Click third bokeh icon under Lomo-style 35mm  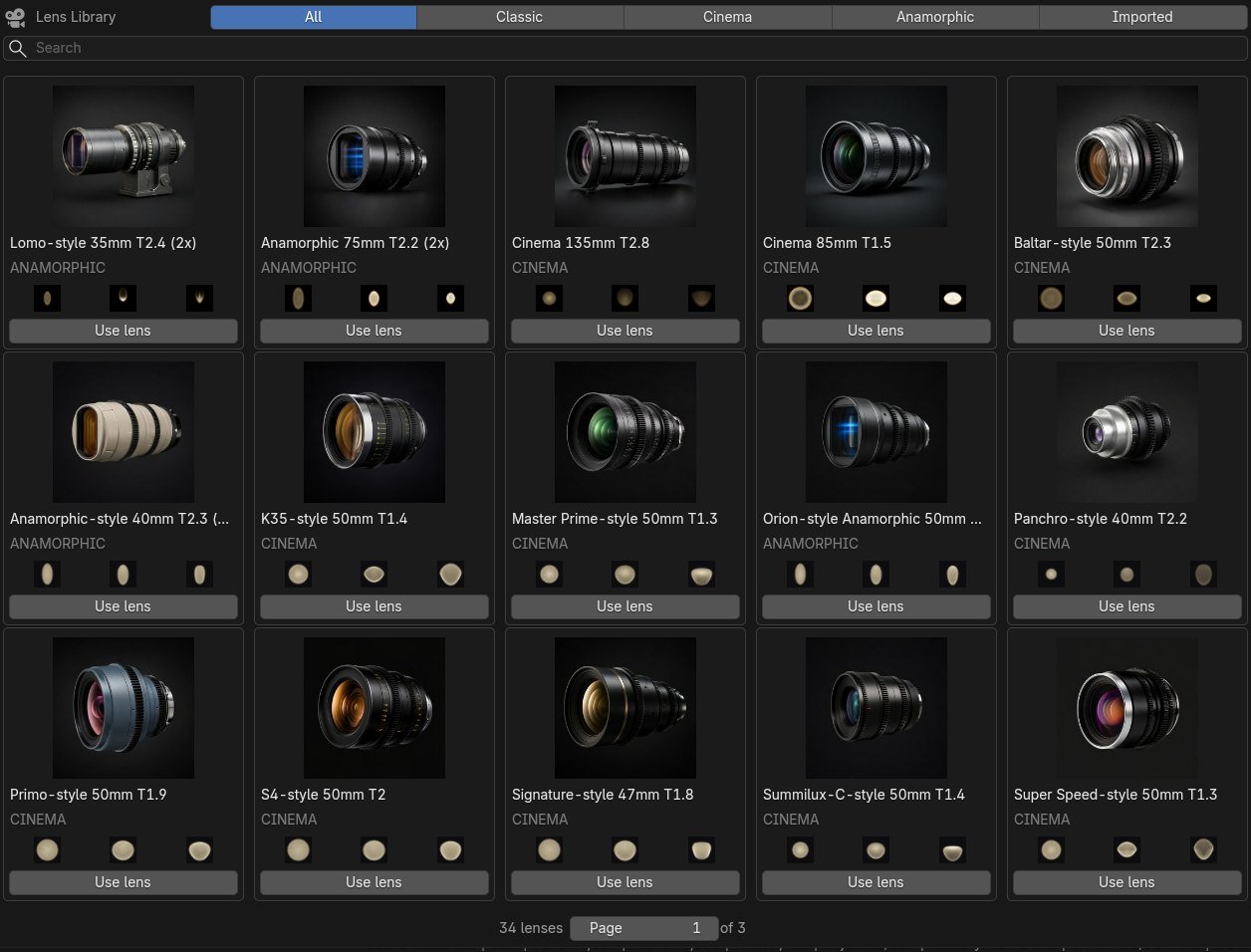199,298
